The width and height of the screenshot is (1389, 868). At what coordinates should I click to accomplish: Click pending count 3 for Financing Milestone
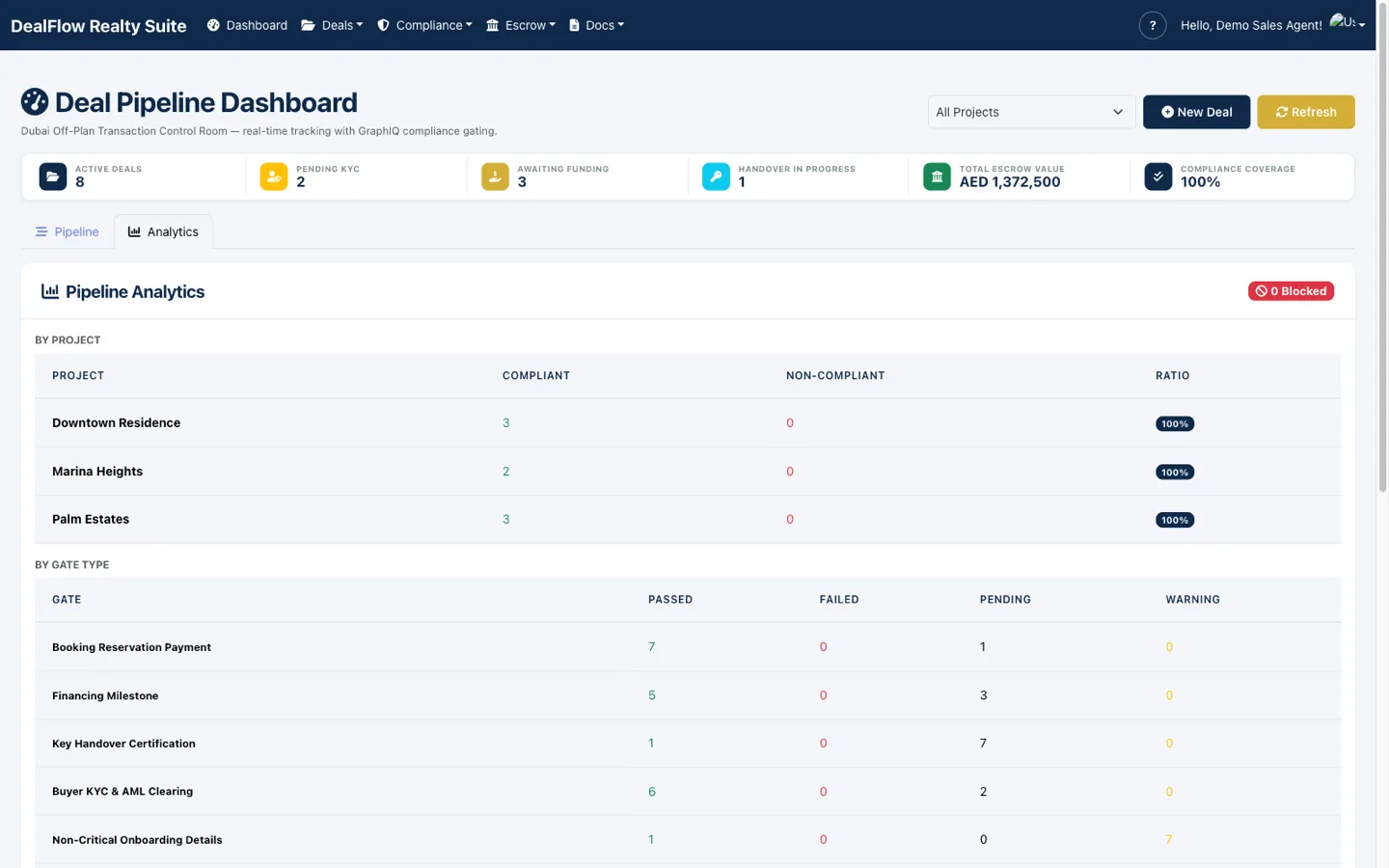pyautogui.click(x=984, y=694)
